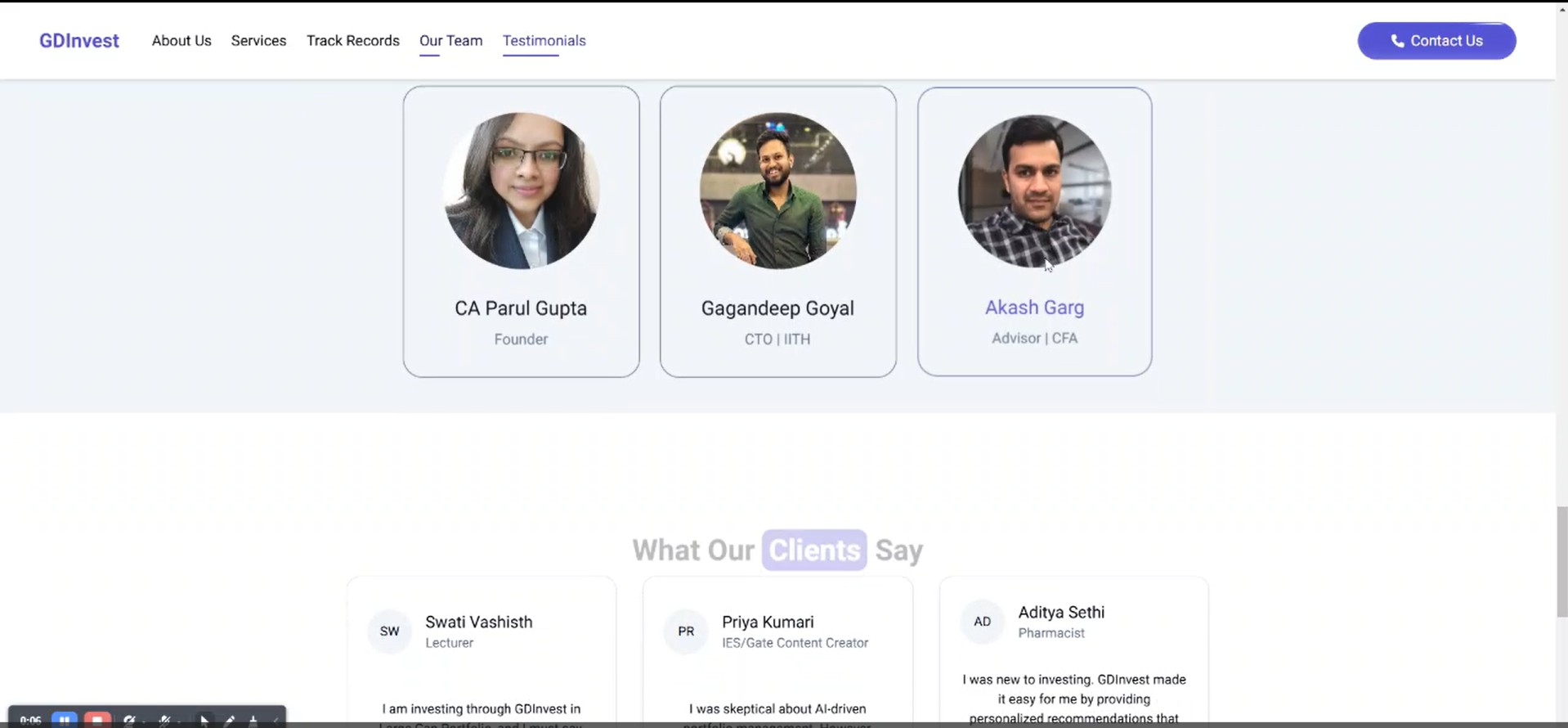This screenshot has width=1568, height=728.
Task: Open CA Parul Gupta's profile photo
Action: 521,191
